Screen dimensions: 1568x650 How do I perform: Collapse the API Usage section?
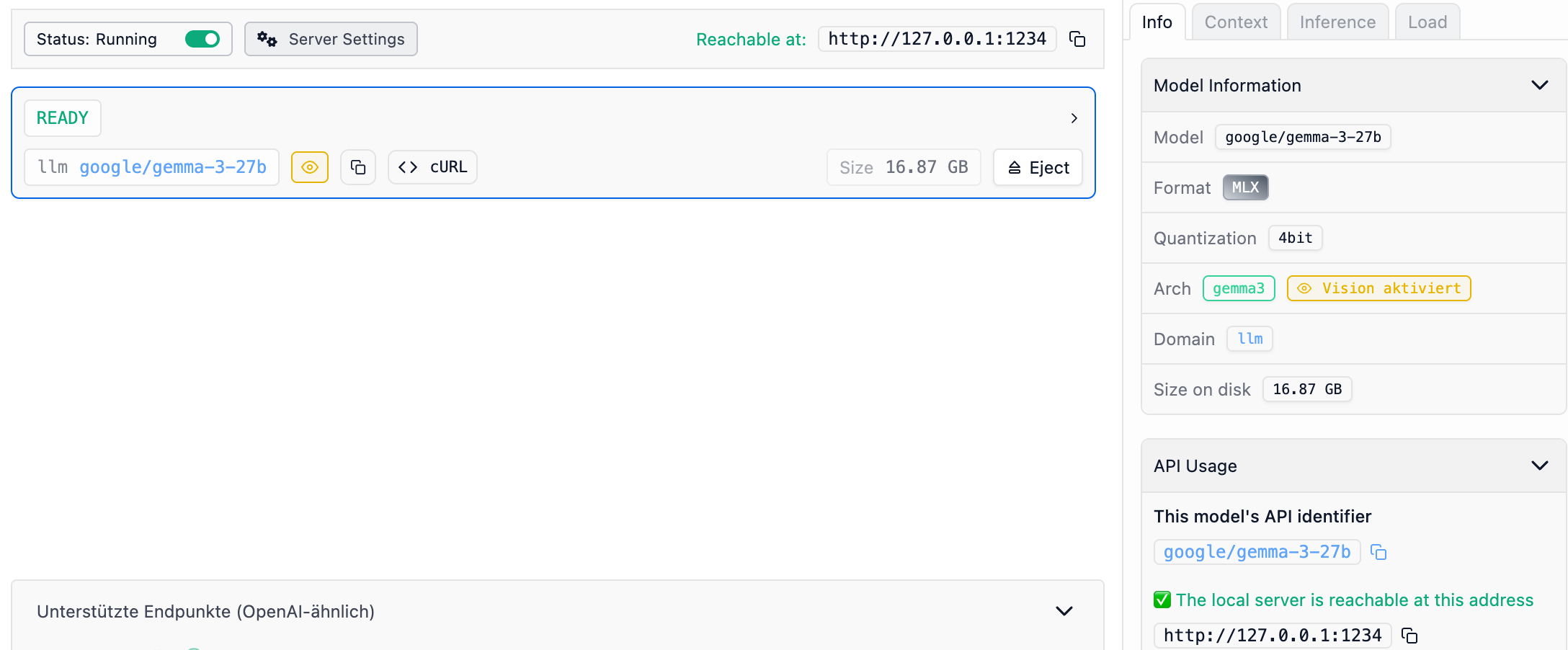click(x=1540, y=466)
